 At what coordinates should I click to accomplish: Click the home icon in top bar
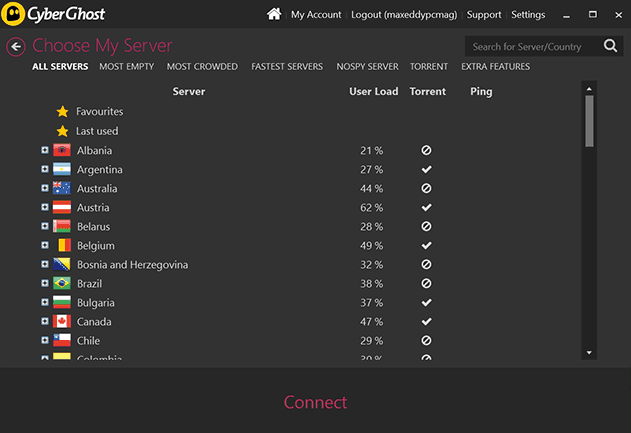274,14
